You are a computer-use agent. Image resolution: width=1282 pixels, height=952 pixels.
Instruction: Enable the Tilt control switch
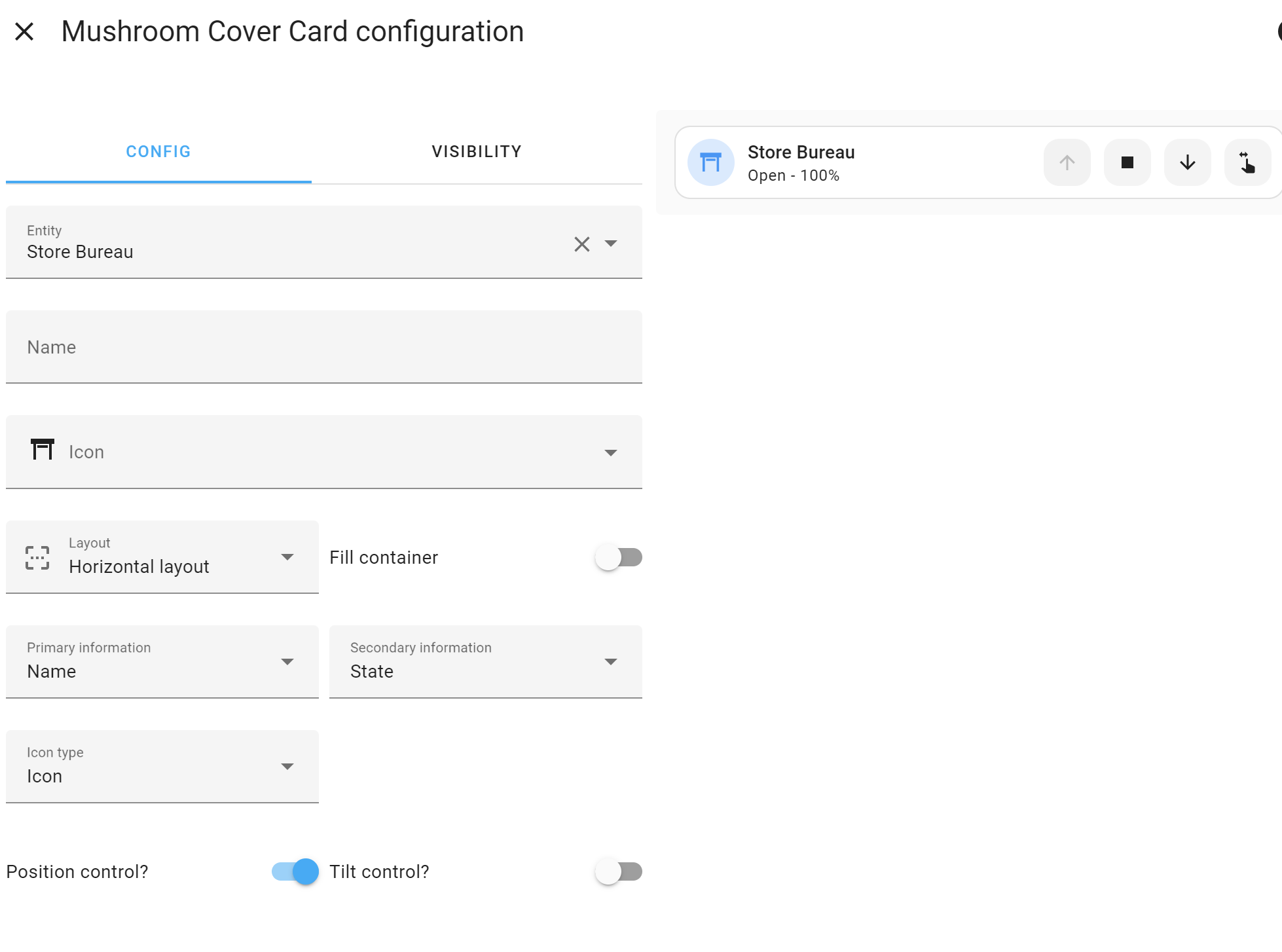click(619, 871)
